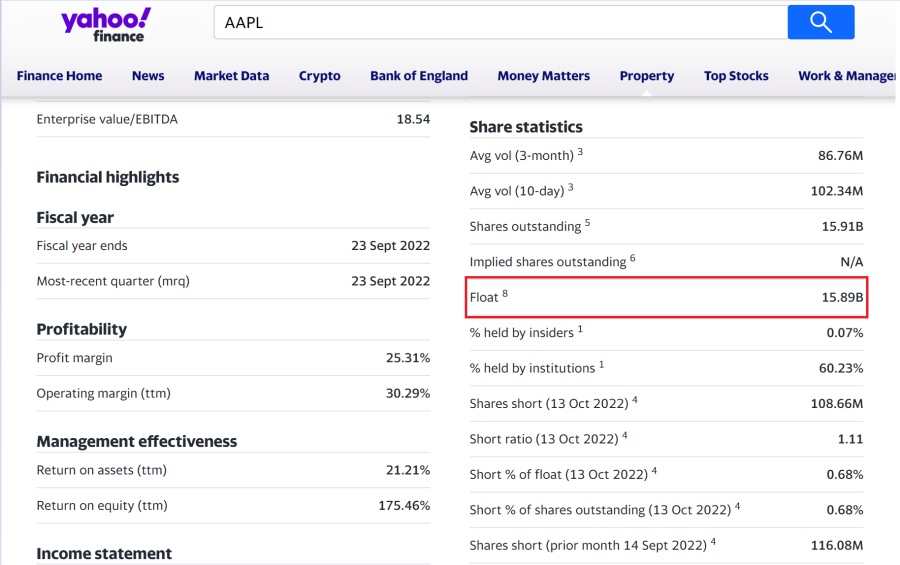Click the 108.66M shares short value
The image size is (900, 565).
pos(837,404)
